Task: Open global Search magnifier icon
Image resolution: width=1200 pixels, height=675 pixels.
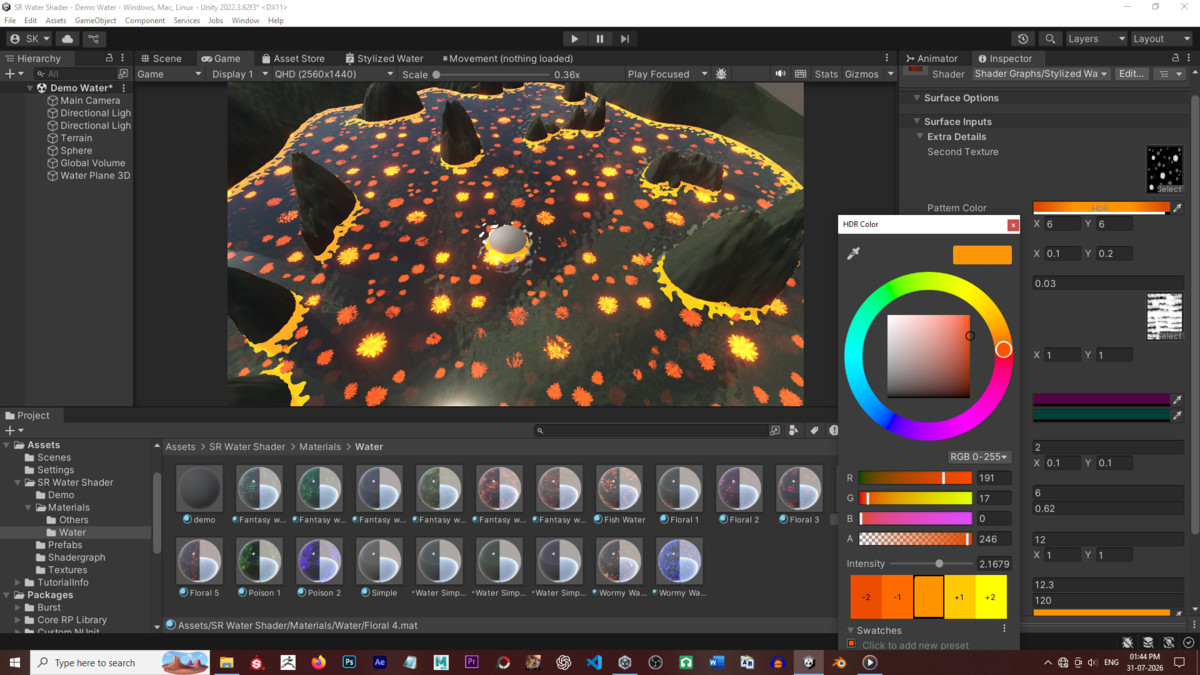Action: [x=1050, y=39]
